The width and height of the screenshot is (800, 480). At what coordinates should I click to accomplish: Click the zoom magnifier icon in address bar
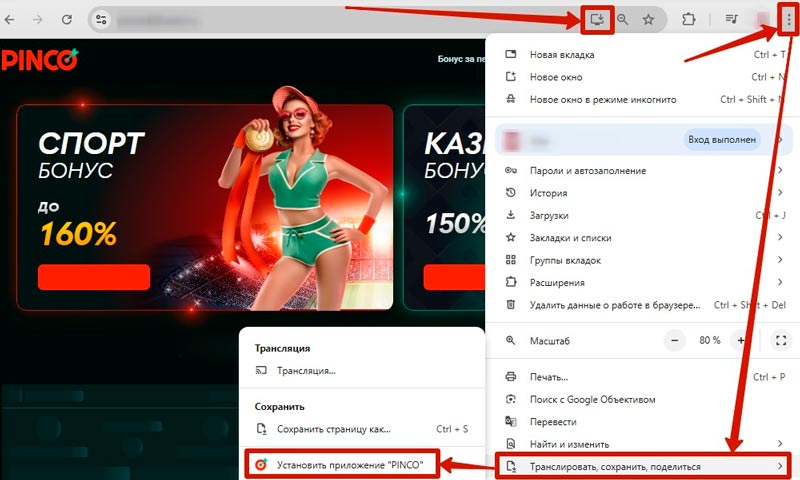pos(623,19)
